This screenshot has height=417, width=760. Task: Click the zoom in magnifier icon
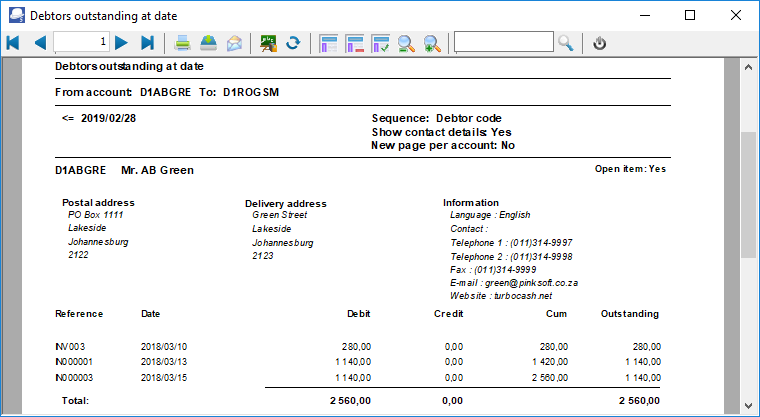(432, 43)
